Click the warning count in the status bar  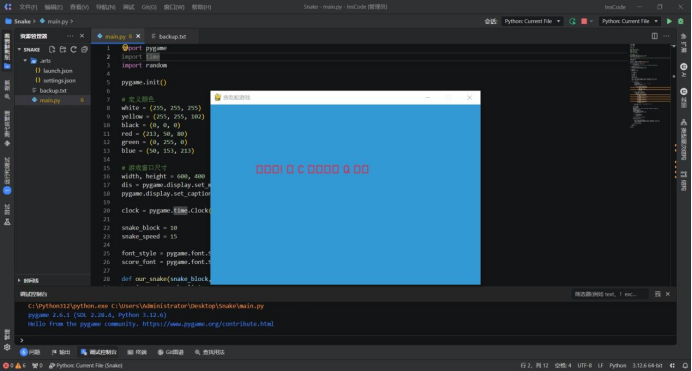click(21, 366)
